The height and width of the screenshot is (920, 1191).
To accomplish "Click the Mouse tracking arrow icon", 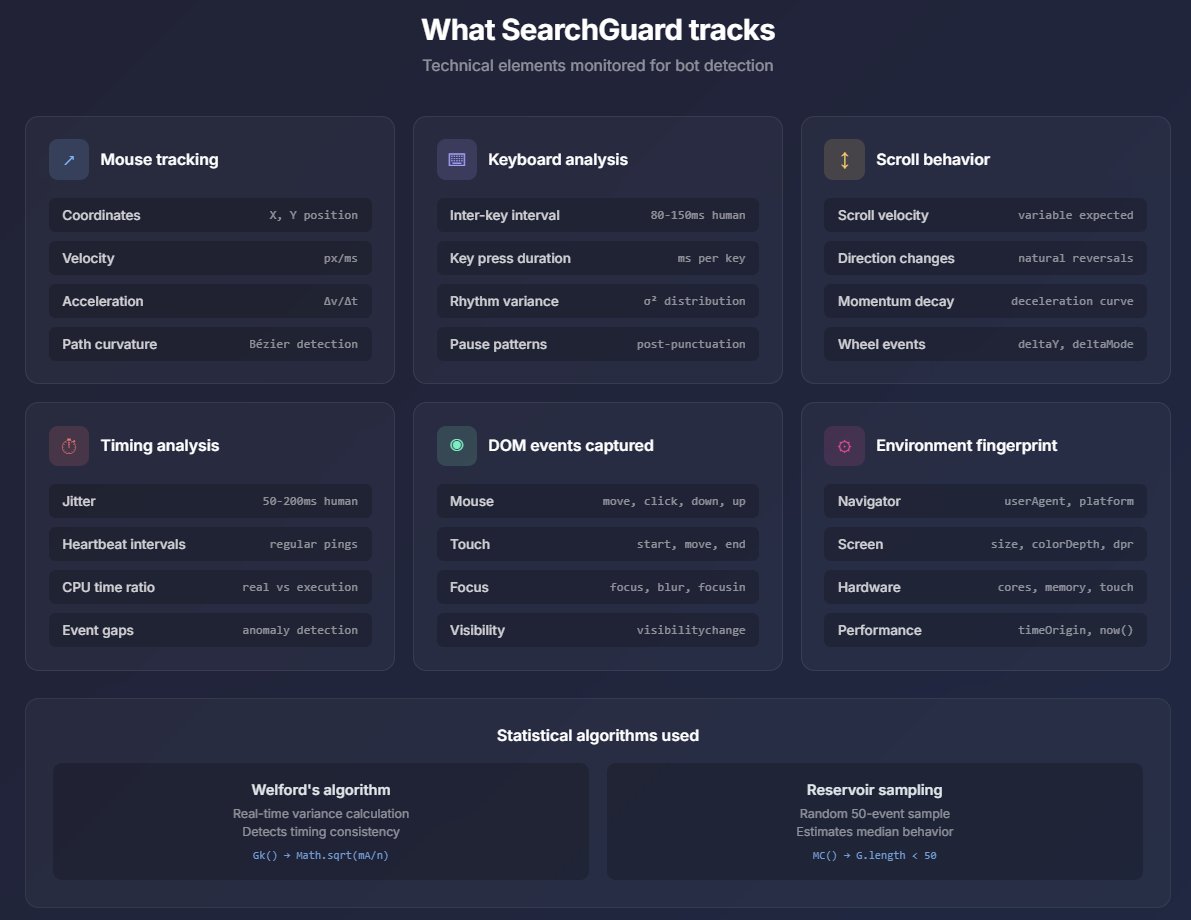I will 69,160.
